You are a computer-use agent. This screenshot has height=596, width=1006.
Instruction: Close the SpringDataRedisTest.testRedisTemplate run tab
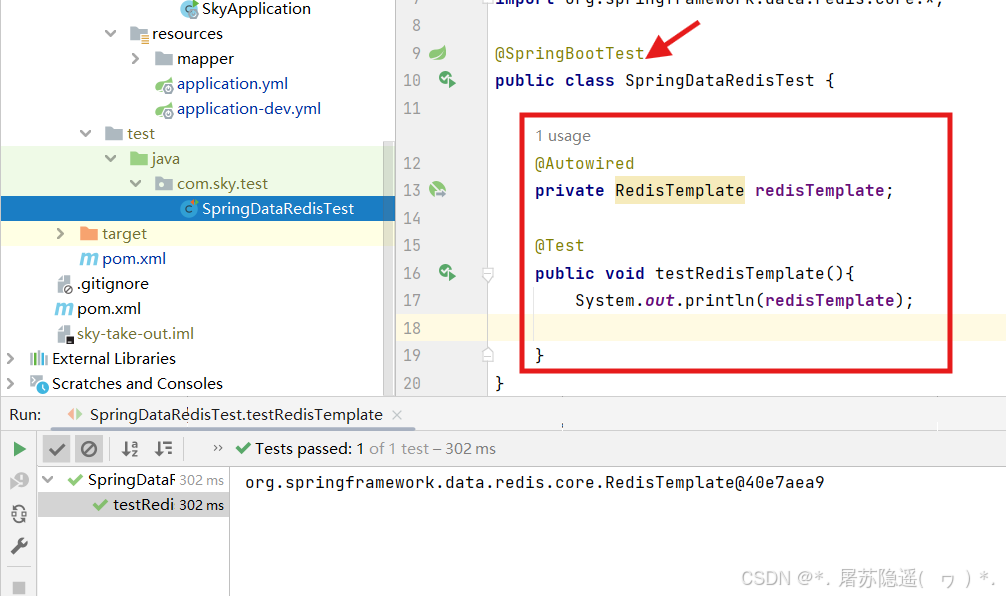(397, 415)
